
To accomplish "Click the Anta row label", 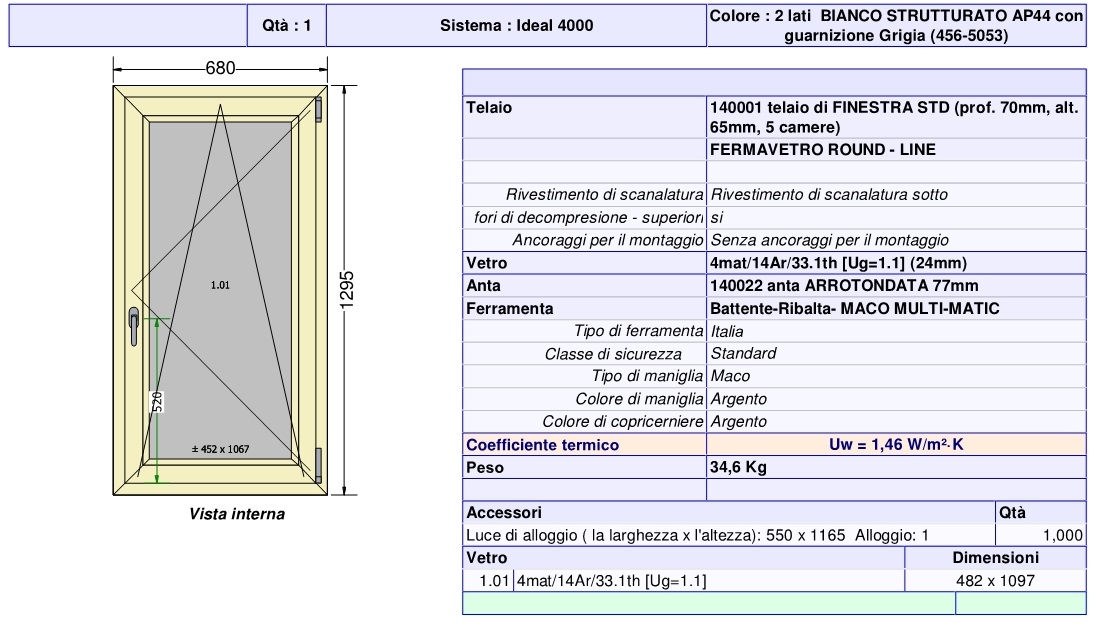I will [484, 286].
